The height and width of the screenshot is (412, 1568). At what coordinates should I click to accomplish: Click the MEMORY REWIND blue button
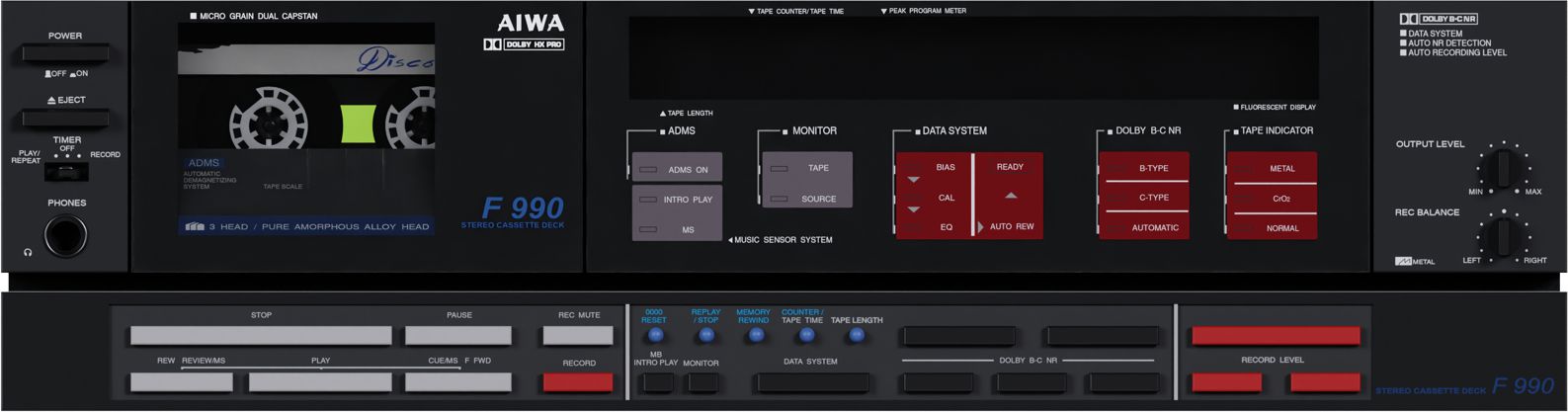(x=756, y=335)
